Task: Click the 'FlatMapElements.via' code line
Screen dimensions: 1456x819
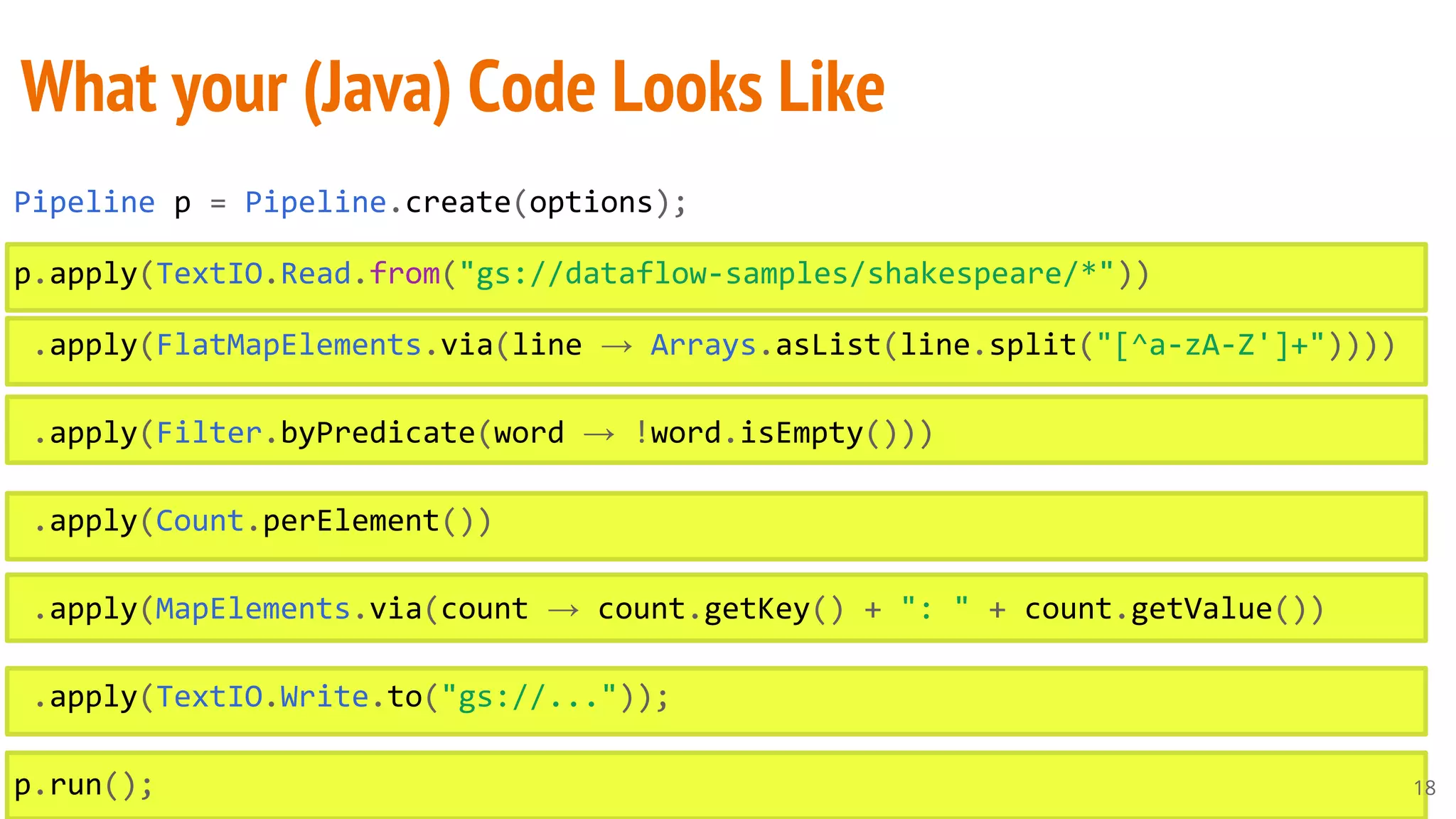Action: tap(717, 351)
